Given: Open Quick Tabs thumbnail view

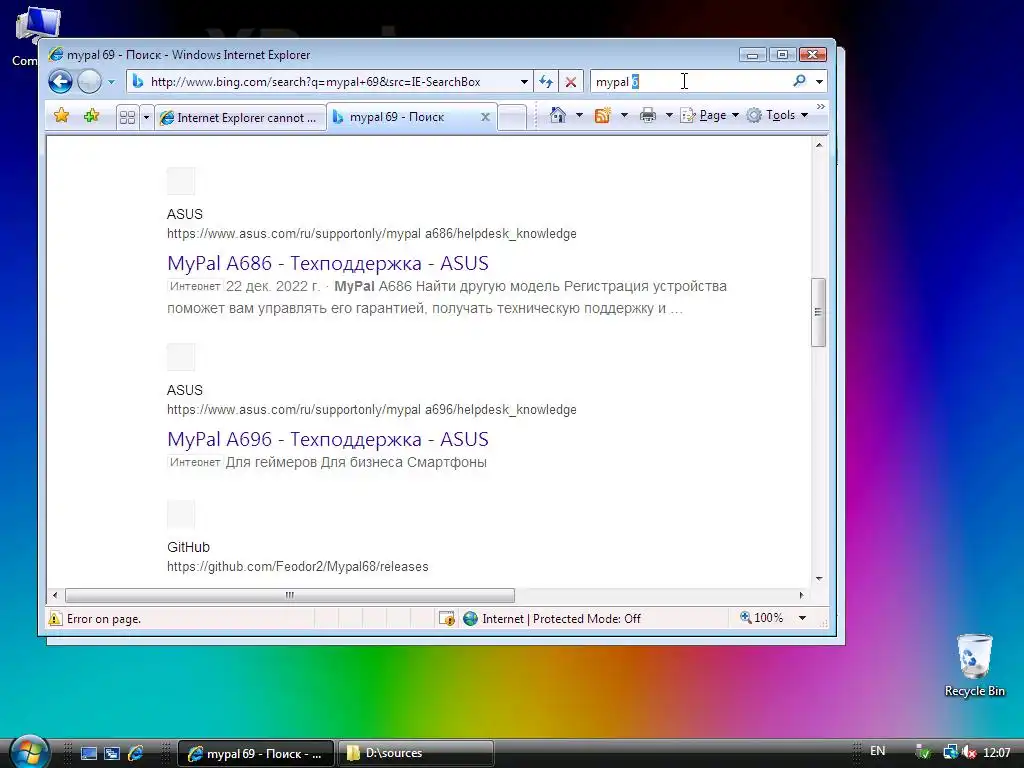Looking at the screenshot, I should [127, 118].
